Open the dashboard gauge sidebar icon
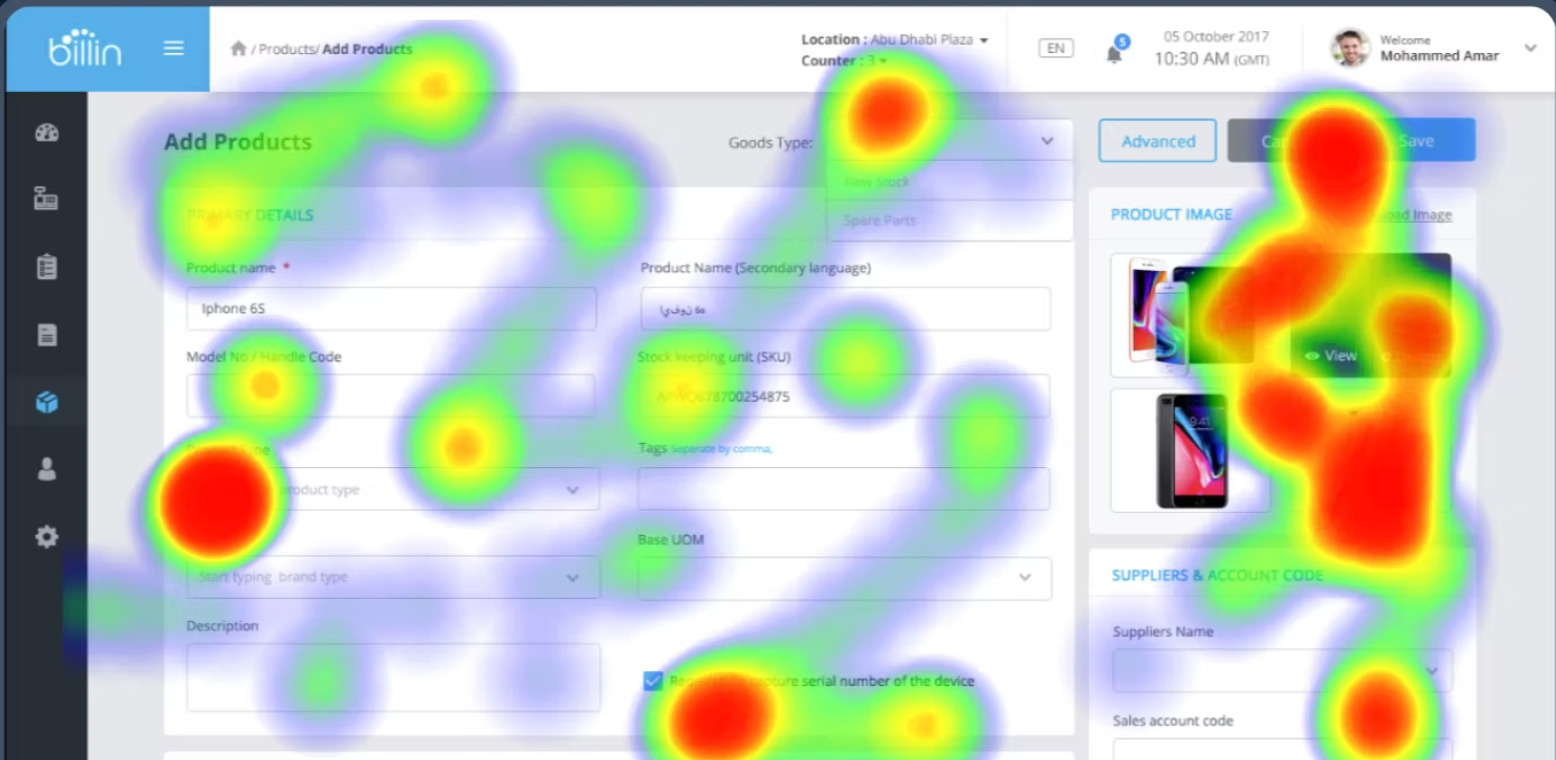 click(x=47, y=133)
